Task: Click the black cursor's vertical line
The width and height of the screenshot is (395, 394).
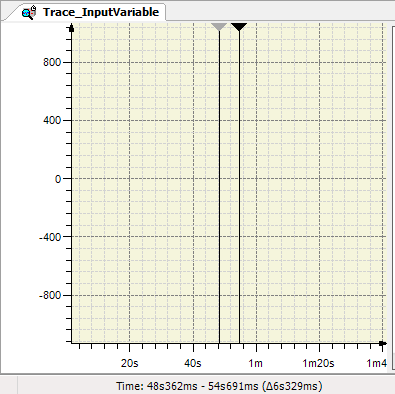Action: (x=239, y=187)
